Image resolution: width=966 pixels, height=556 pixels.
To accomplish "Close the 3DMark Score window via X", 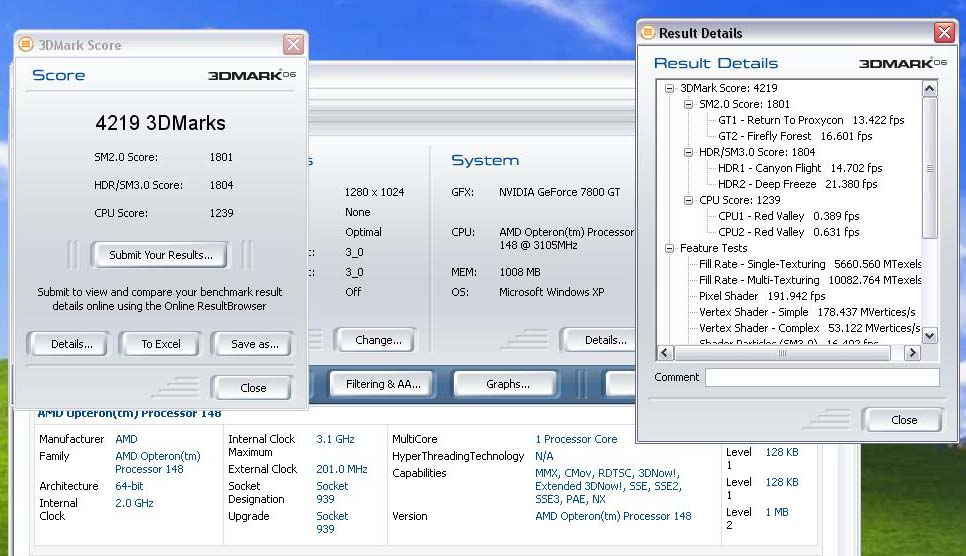I will 293,44.
